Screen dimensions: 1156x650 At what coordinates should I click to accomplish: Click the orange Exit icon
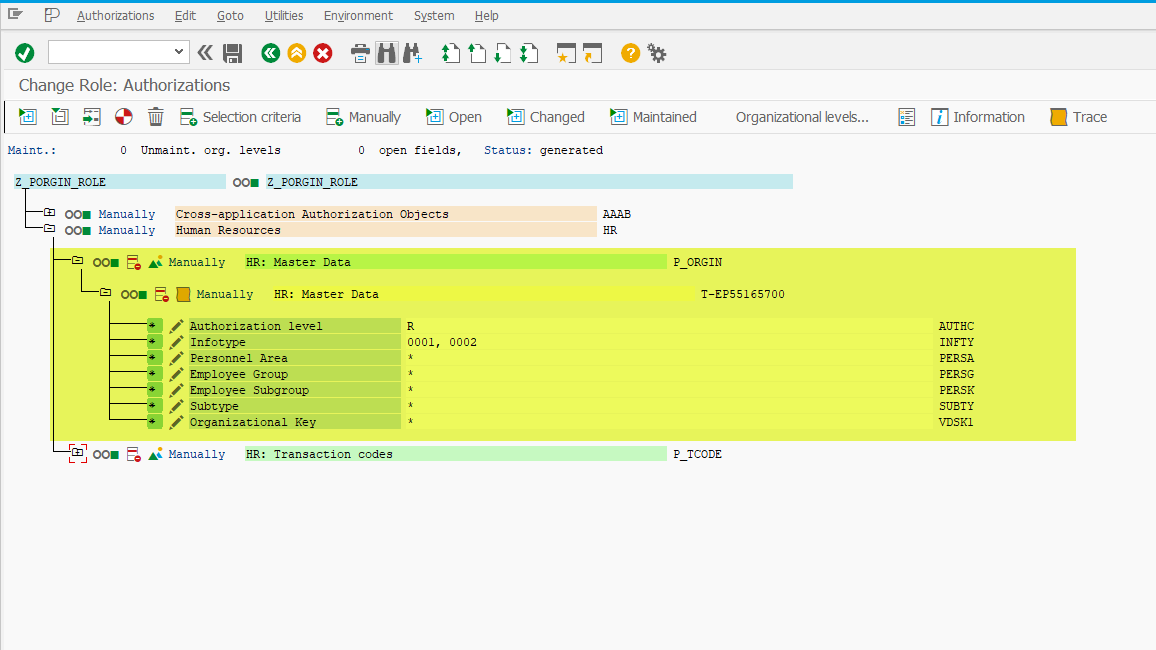296,53
